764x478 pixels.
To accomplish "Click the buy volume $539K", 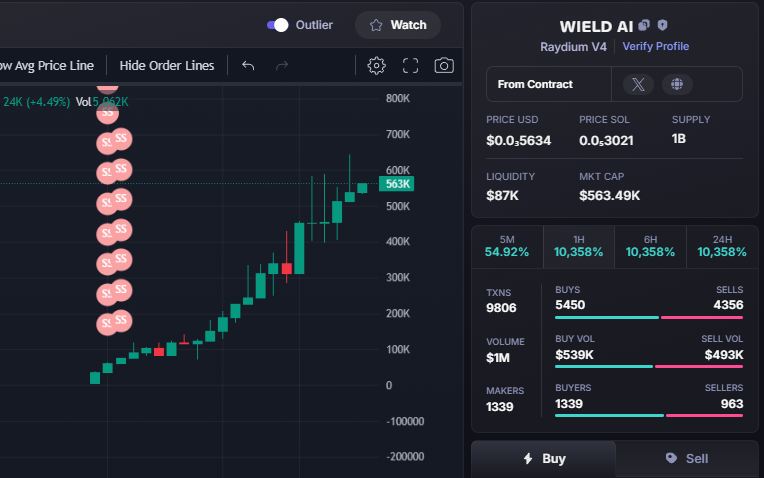I will [x=574, y=355].
